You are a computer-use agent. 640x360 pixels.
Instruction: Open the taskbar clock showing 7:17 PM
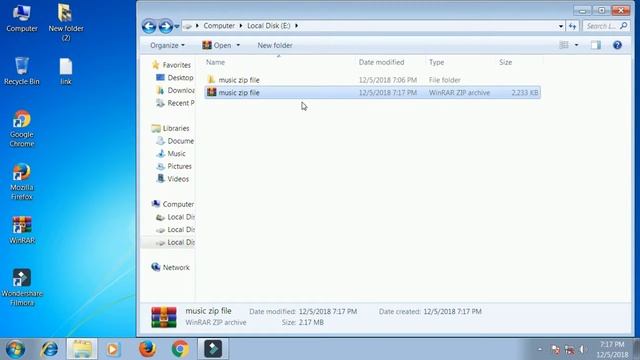coord(612,350)
